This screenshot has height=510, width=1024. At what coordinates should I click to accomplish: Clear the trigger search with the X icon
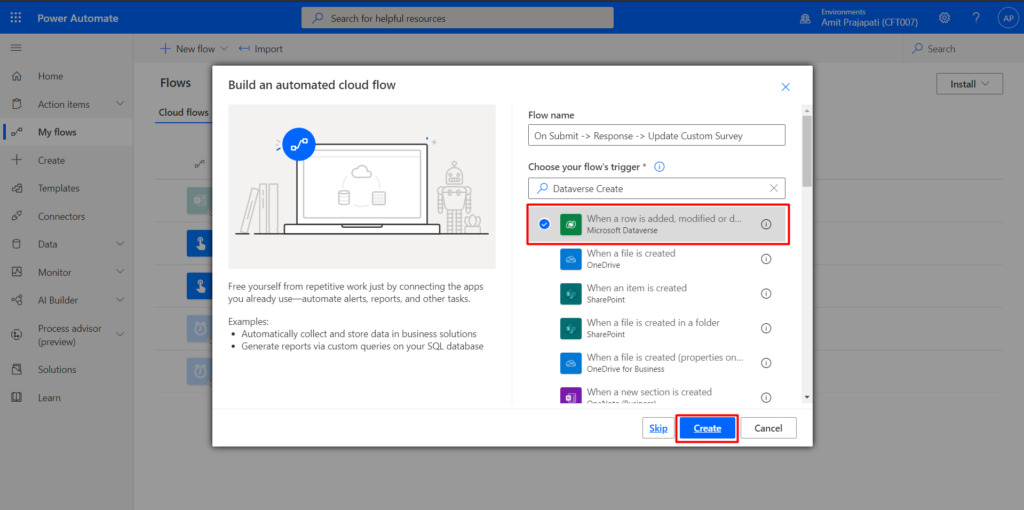pos(774,188)
